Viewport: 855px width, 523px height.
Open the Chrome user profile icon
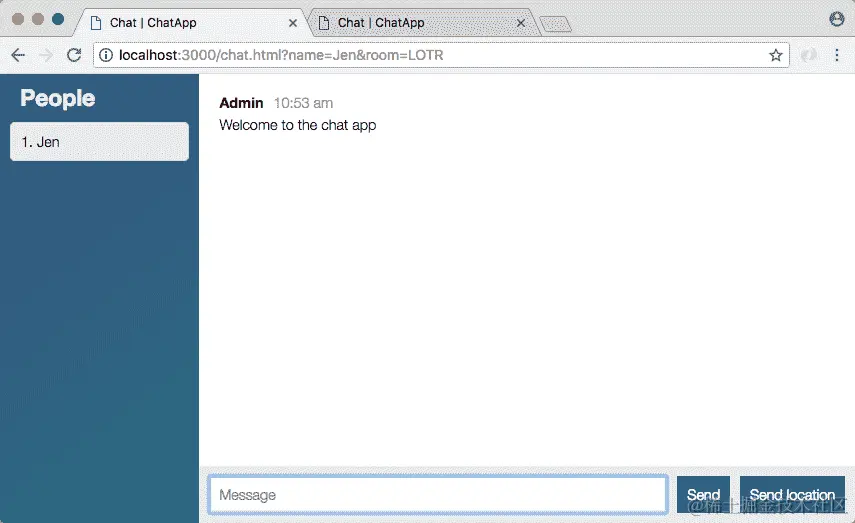point(836,19)
